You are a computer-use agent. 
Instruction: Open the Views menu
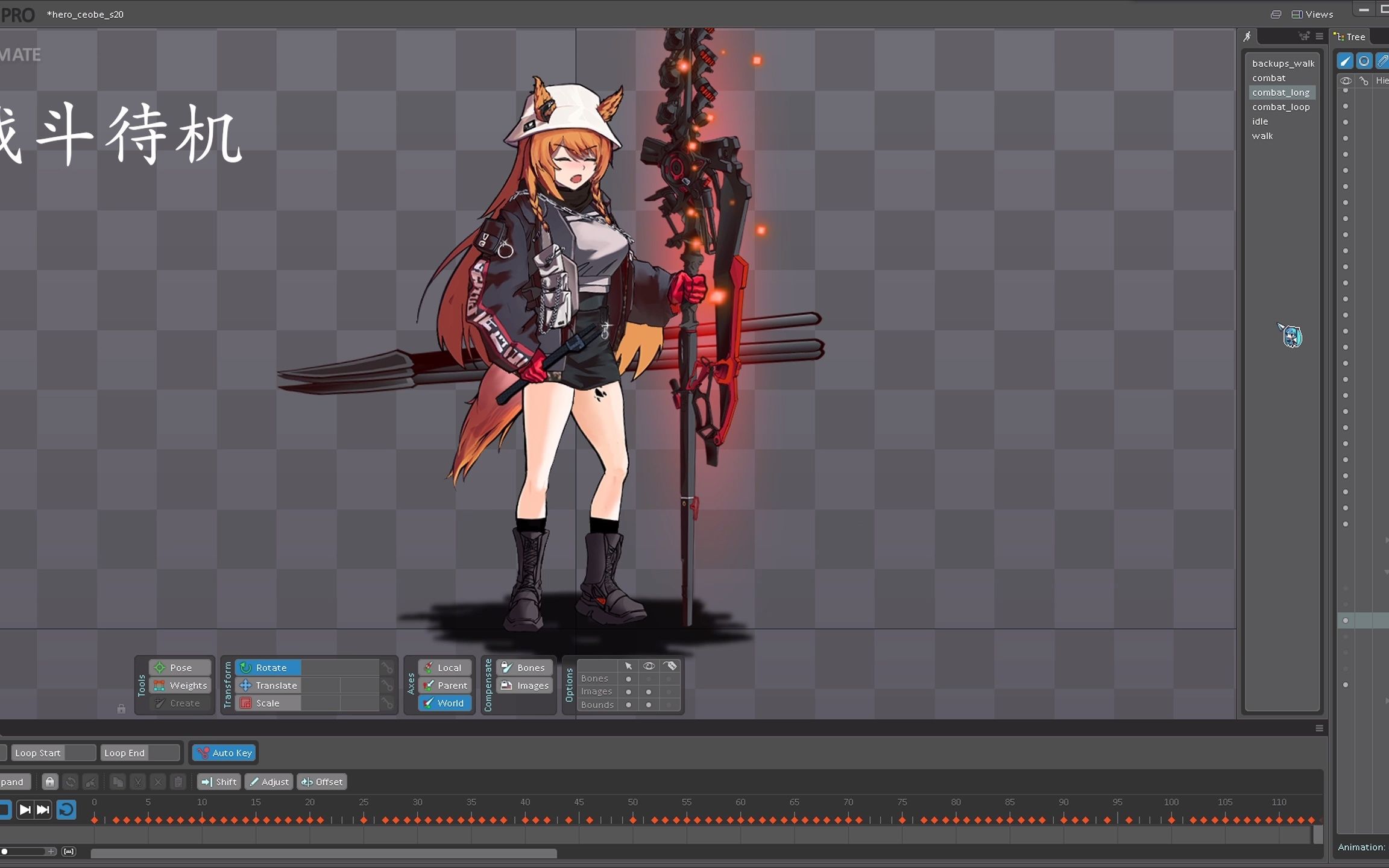coord(1312,14)
